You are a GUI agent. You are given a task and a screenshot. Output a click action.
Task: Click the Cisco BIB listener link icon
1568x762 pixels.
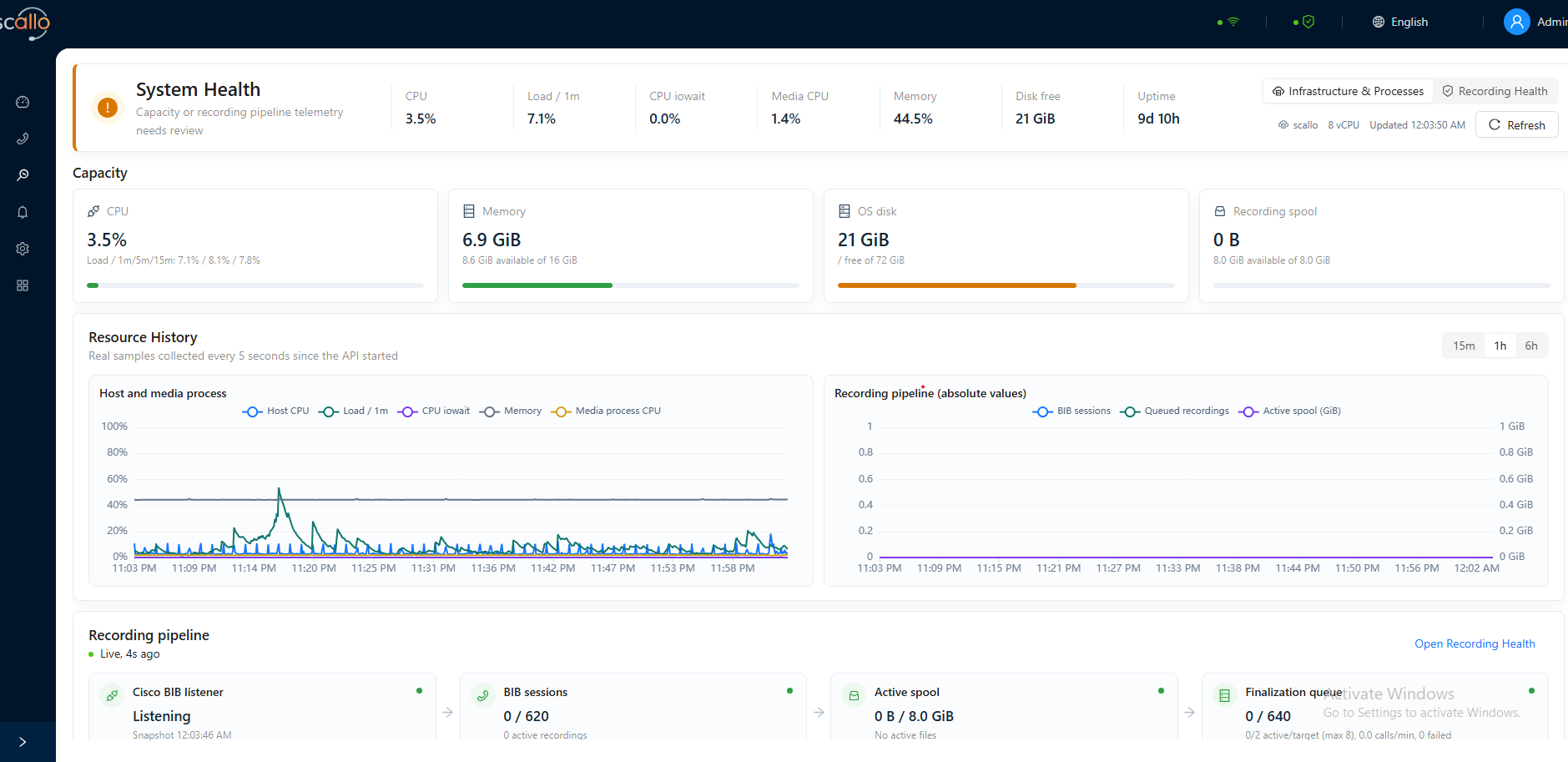[x=112, y=695]
